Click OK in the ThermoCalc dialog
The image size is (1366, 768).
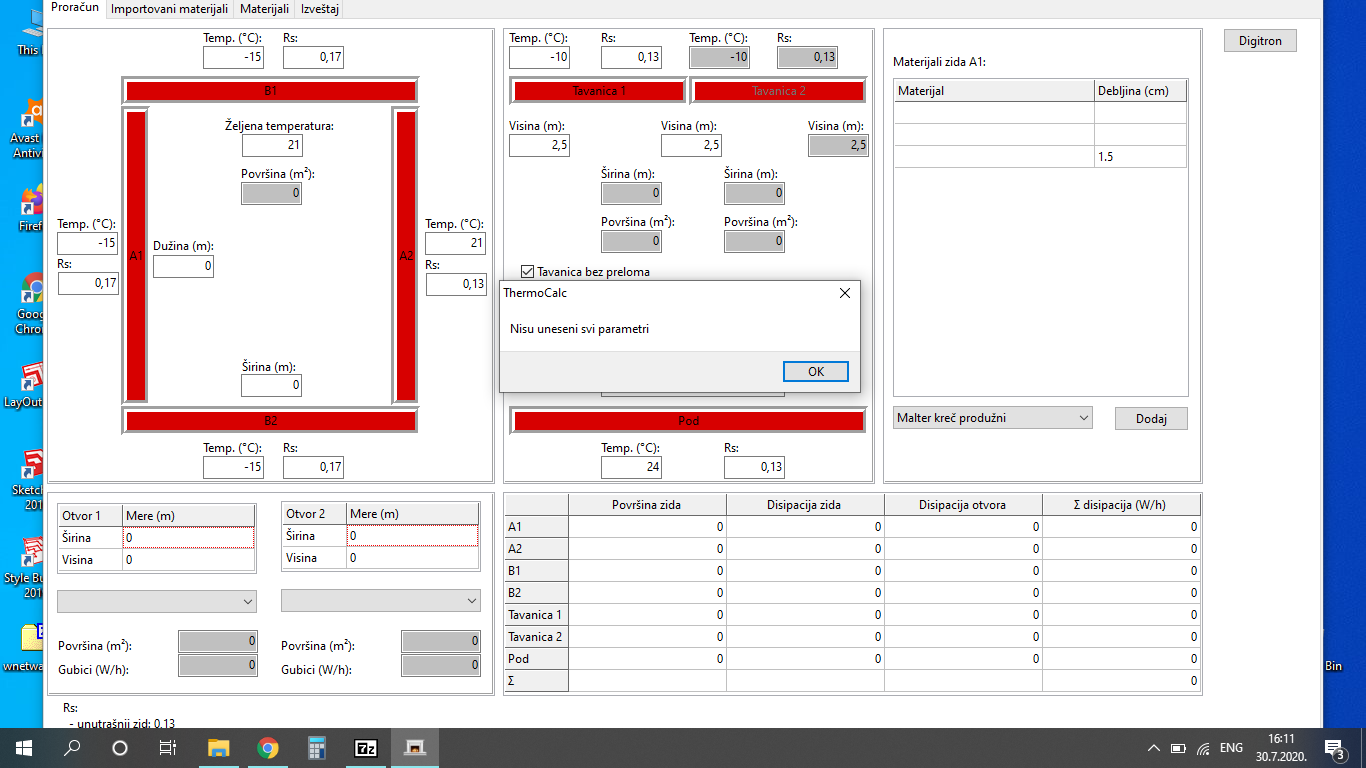(816, 371)
